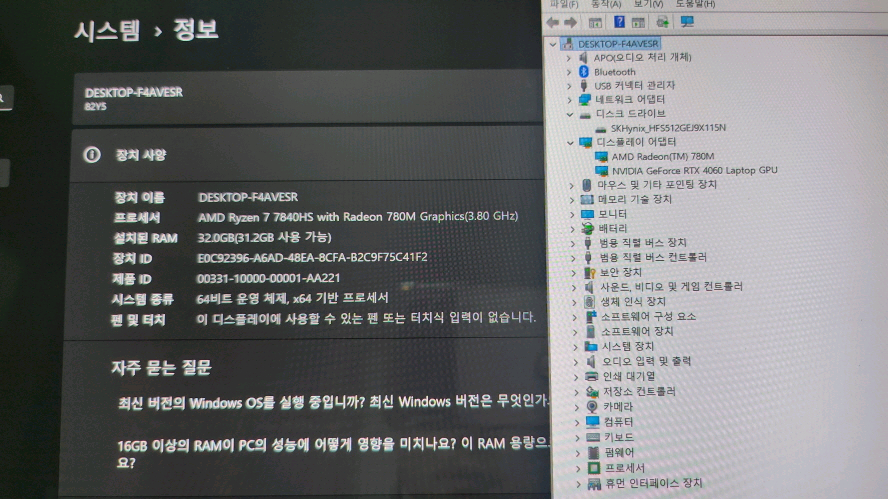Collapse the 디스크 드라이브 category
Viewport: 888px width, 499px height.
tap(570, 114)
